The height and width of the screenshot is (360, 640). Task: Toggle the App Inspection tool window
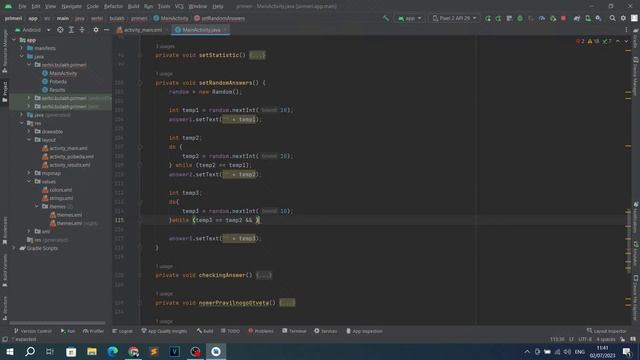tap(364, 331)
